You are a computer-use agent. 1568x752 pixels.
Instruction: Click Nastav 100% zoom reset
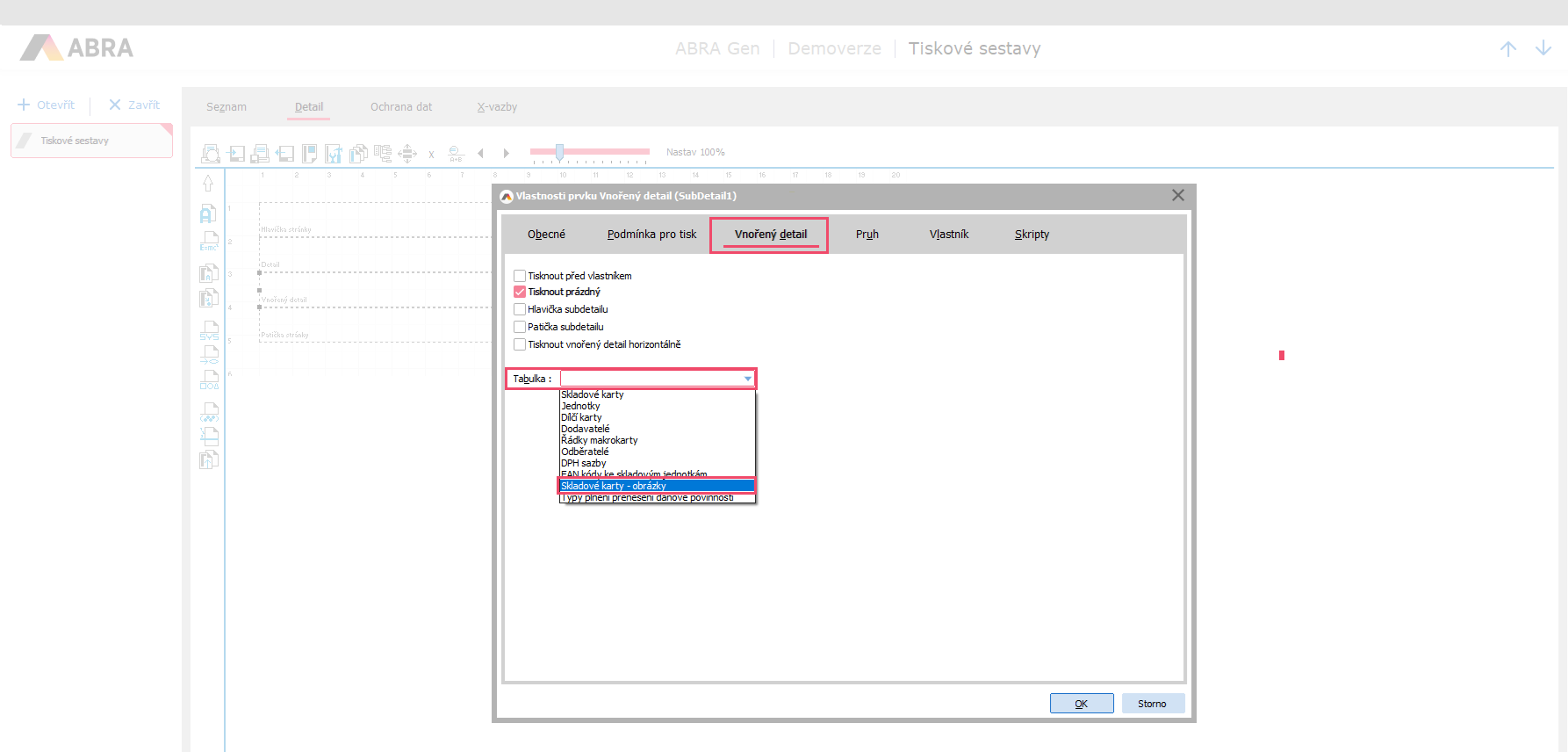pyautogui.click(x=695, y=152)
